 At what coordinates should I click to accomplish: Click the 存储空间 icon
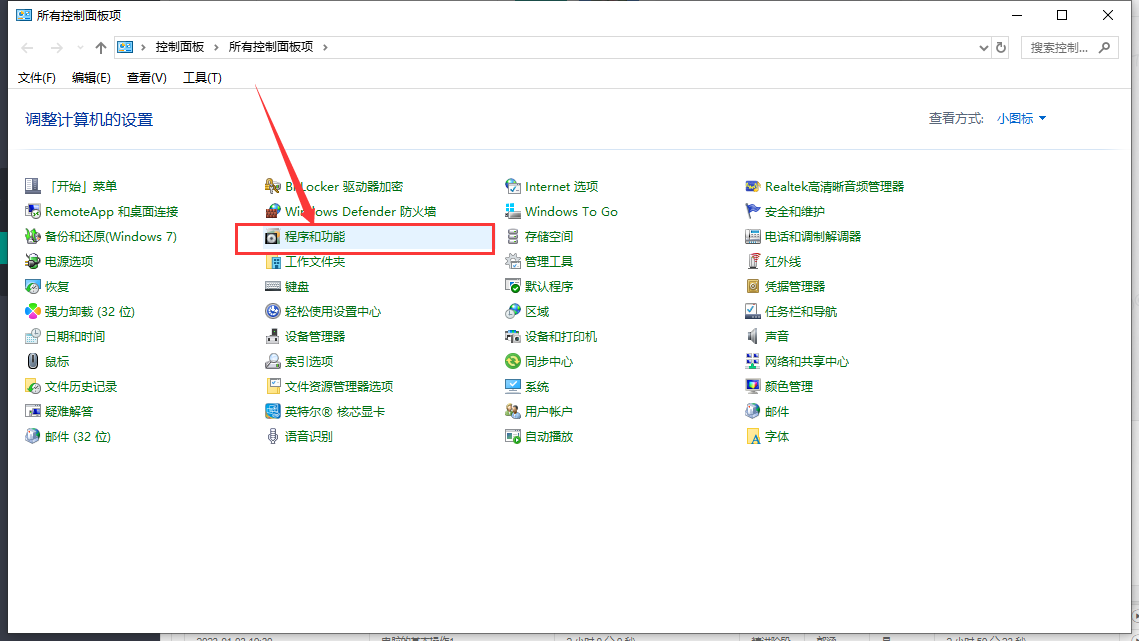coord(513,236)
